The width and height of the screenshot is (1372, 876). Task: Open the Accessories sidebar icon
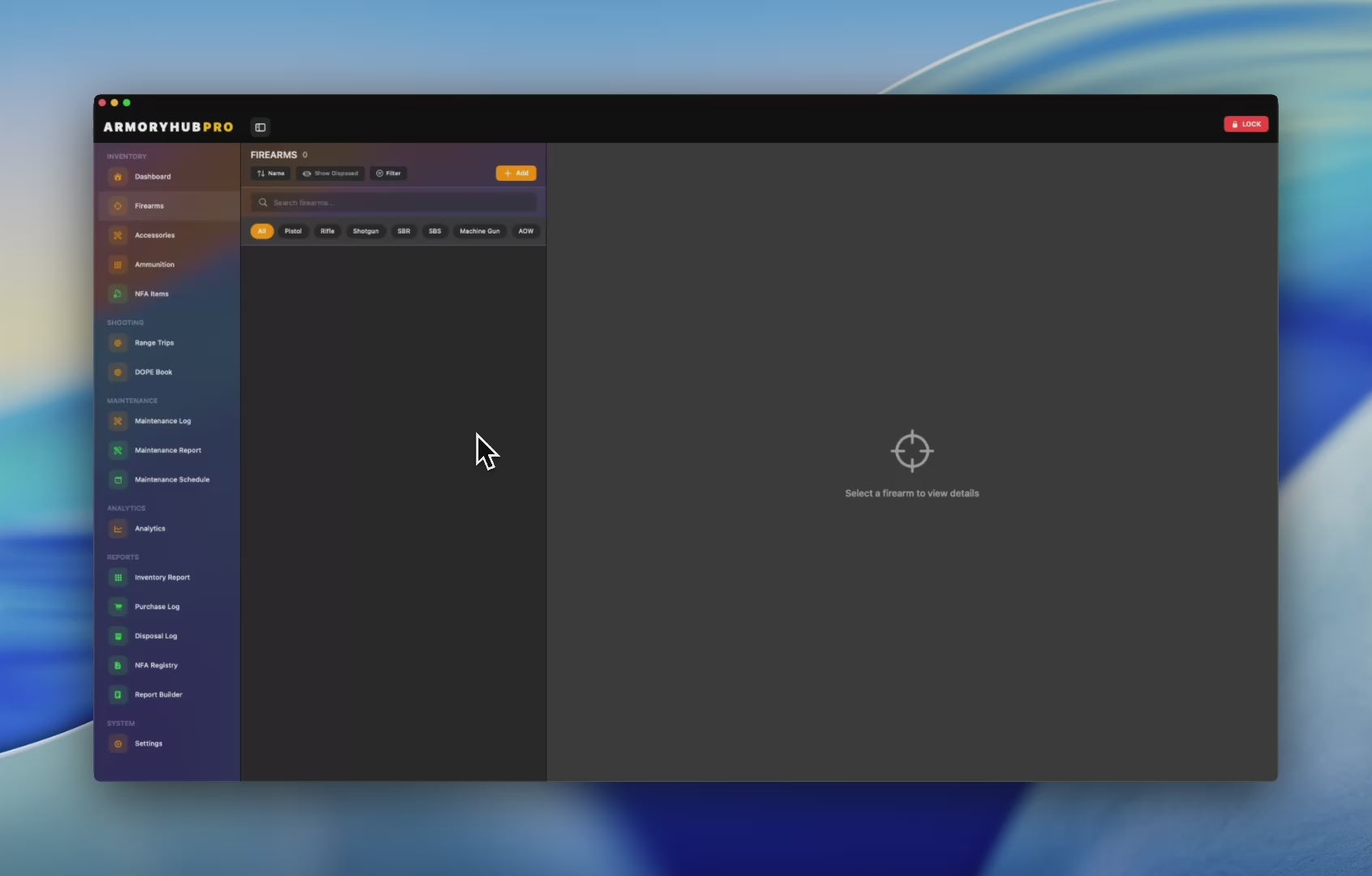pos(118,235)
